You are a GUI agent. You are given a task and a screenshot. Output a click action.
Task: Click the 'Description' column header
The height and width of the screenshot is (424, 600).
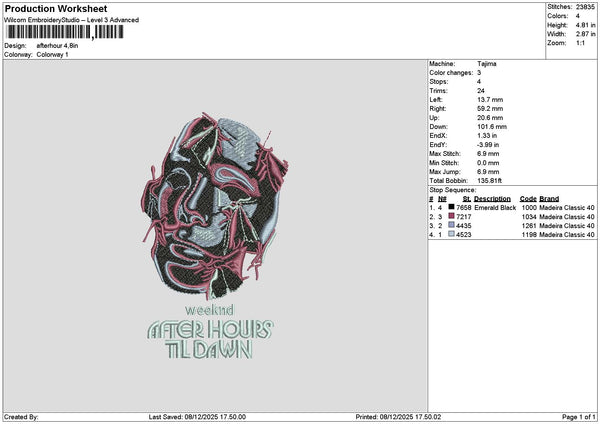pyautogui.click(x=492, y=199)
